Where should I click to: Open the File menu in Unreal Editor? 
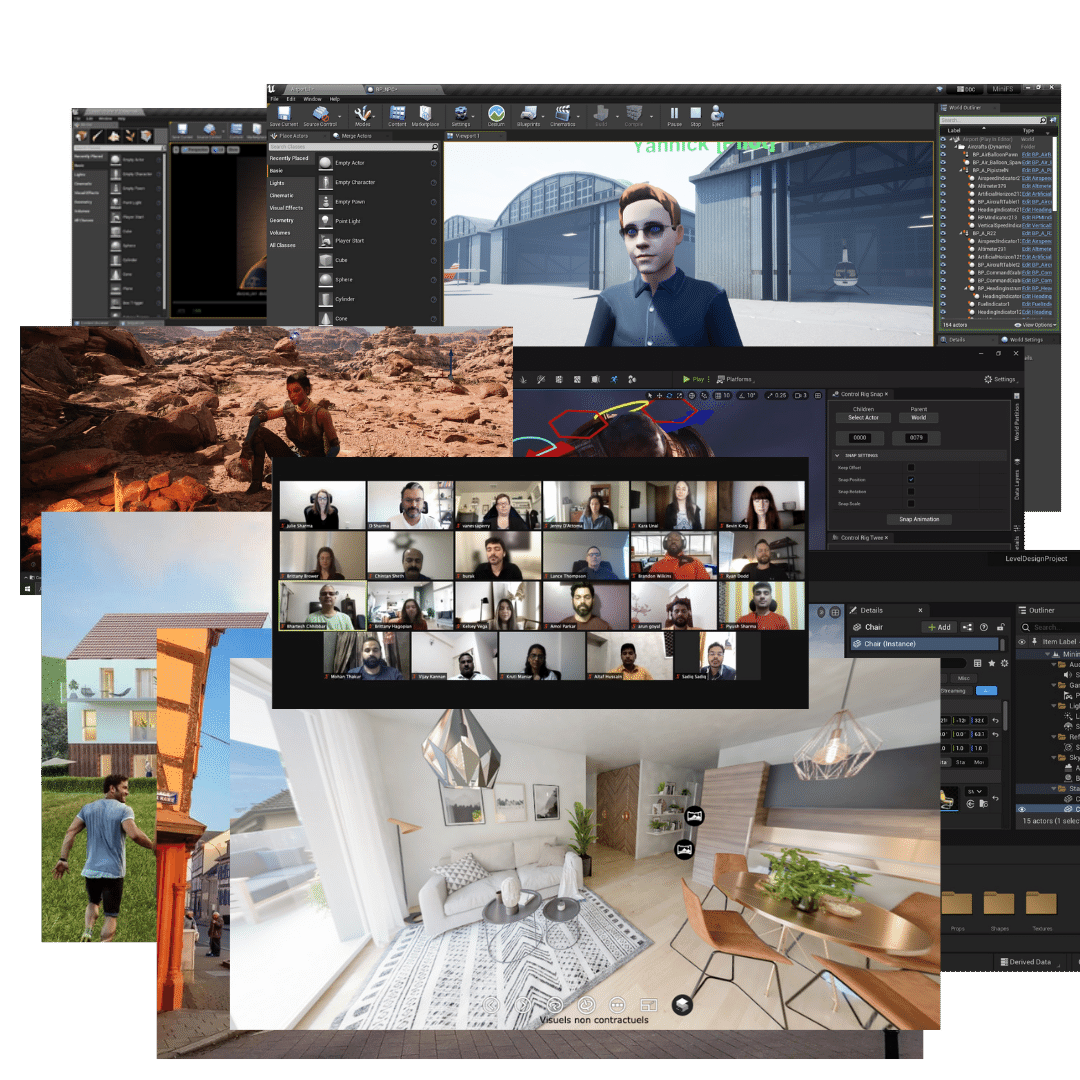(274, 99)
